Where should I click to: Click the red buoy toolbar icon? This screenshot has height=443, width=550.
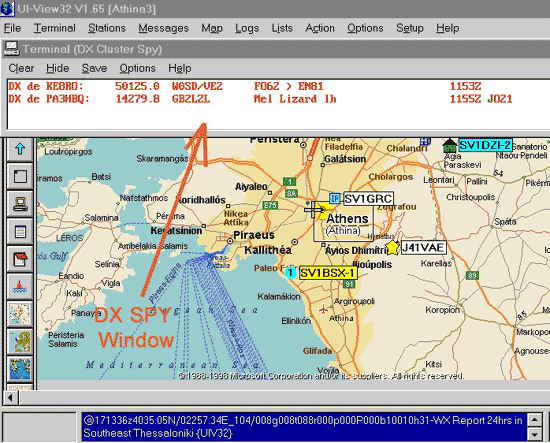[x=20, y=287]
